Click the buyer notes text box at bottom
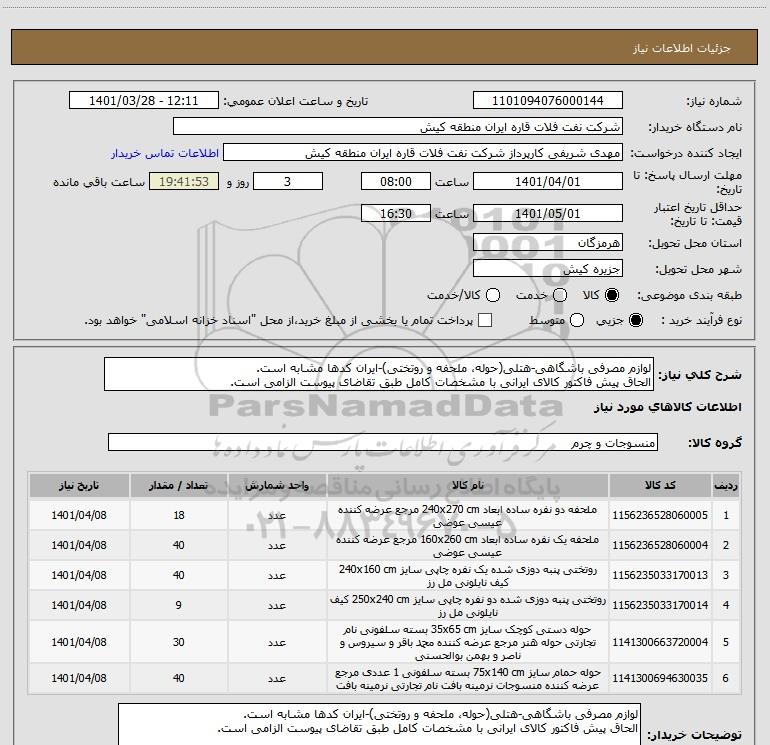Viewport: 770px width, 745px height. click(380, 724)
